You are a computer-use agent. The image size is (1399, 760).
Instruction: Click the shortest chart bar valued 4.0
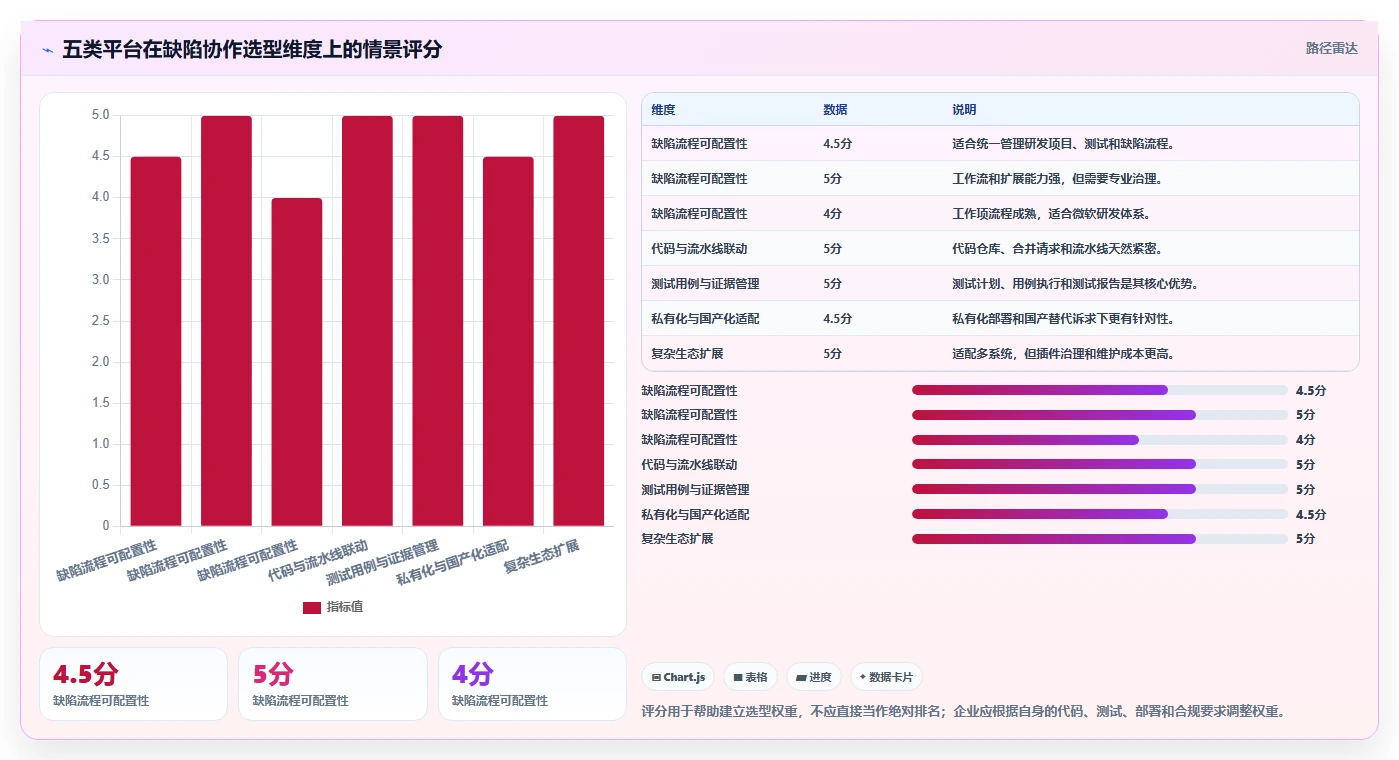(297, 362)
